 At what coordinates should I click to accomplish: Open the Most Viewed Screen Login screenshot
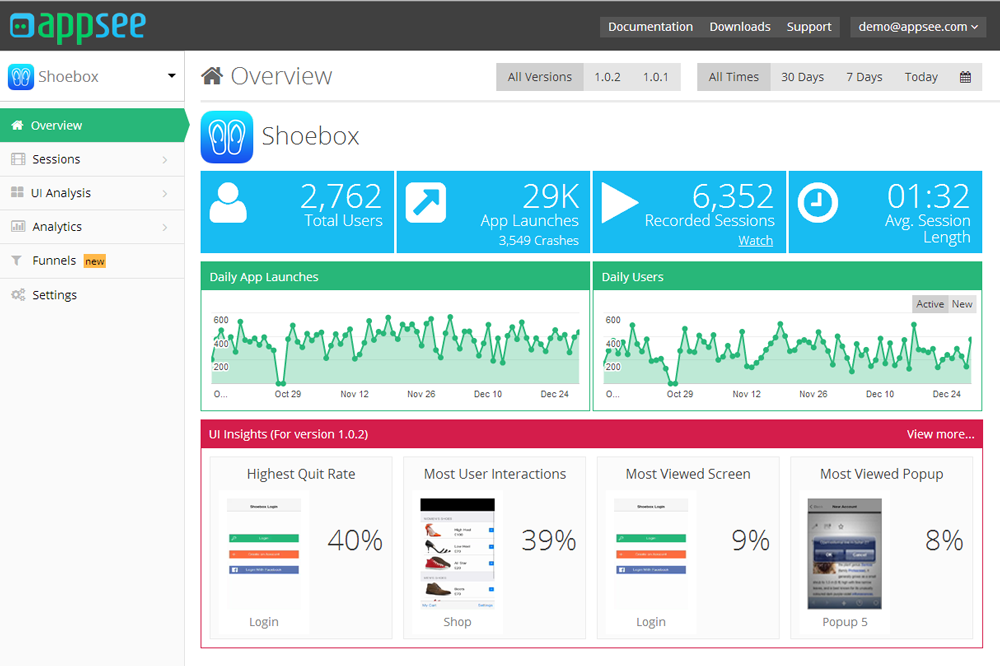click(x=651, y=552)
